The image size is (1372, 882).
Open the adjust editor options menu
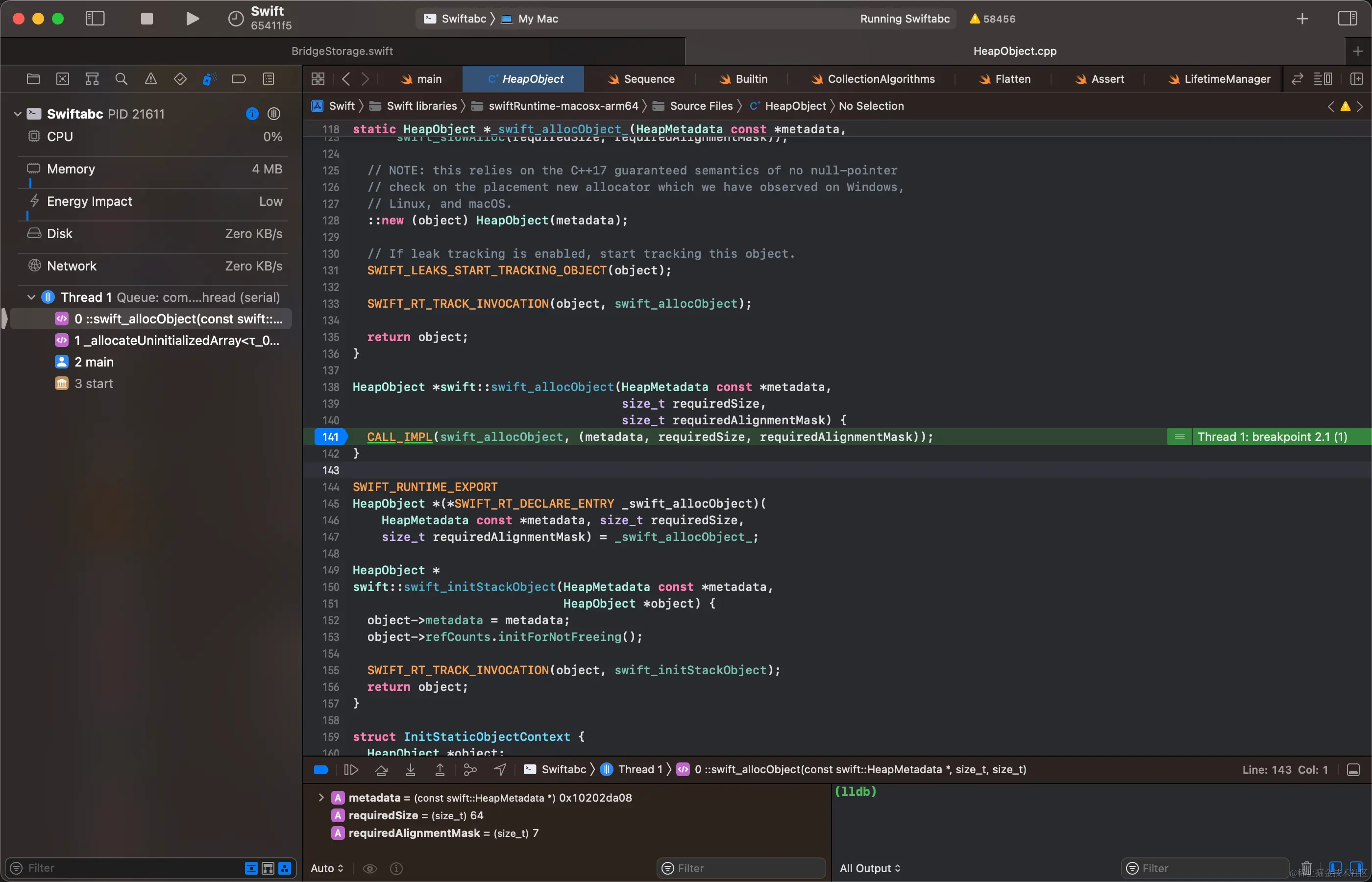(x=1323, y=79)
